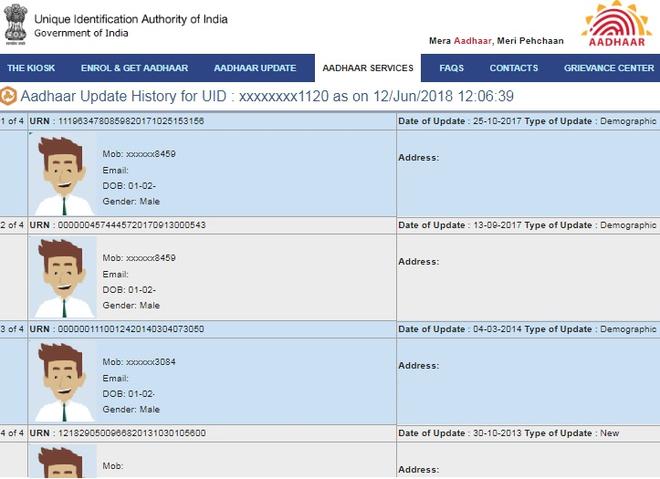The image size is (660, 479).
Task: Open Enrol & Get Aadhaar menu
Action: [134, 68]
